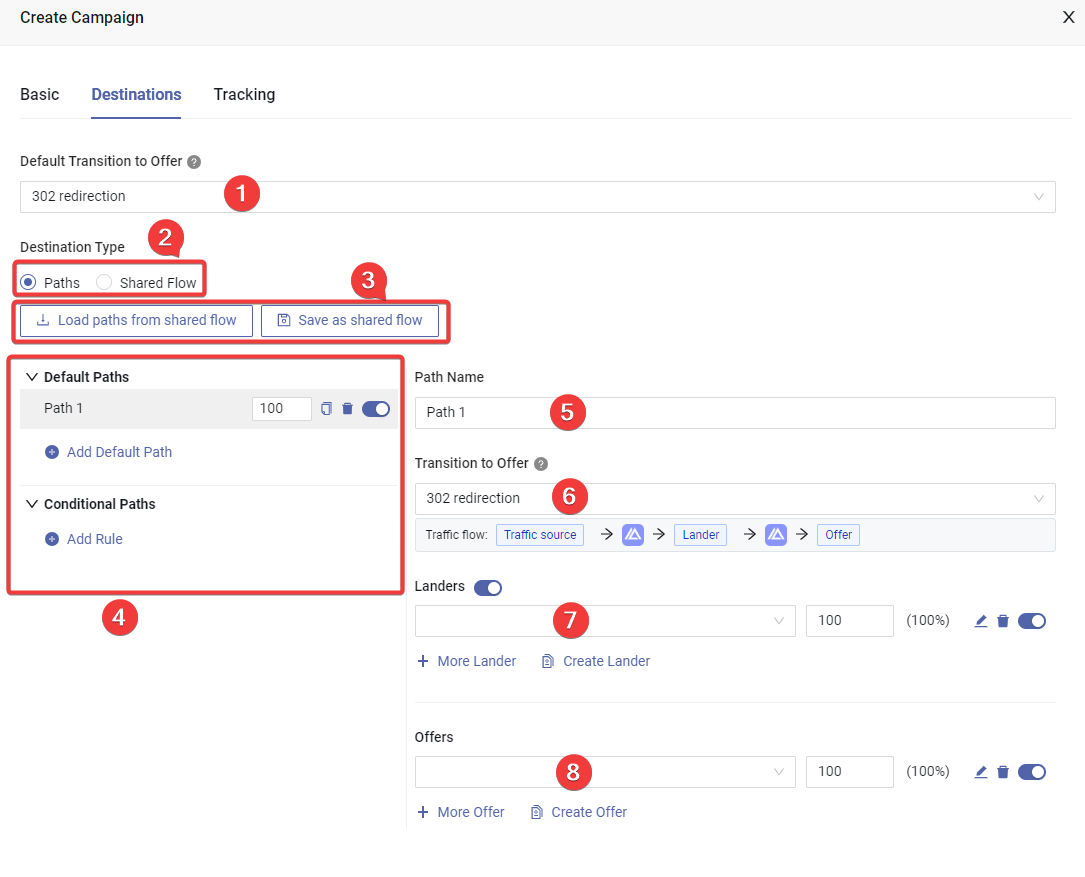Screen dimensions: 1085x877
Task: Close the Create Campaign dialog
Action: click(1068, 17)
